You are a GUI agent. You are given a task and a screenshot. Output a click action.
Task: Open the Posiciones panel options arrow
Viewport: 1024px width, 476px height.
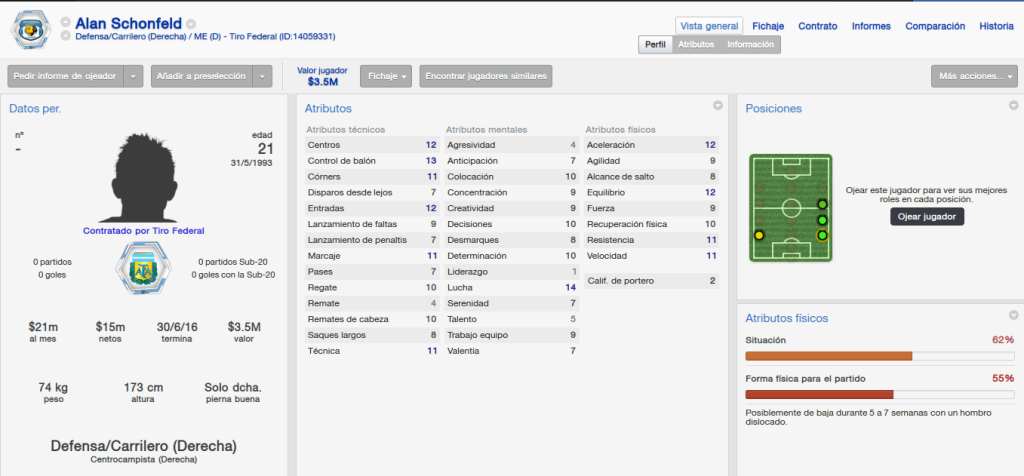tap(1014, 105)
